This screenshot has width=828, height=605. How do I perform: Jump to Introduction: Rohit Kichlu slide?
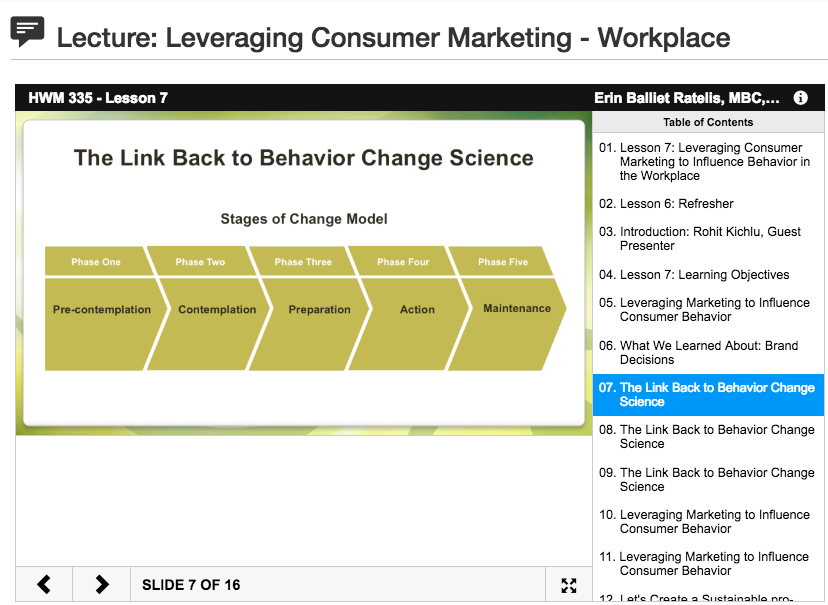(x=708, y=239)
